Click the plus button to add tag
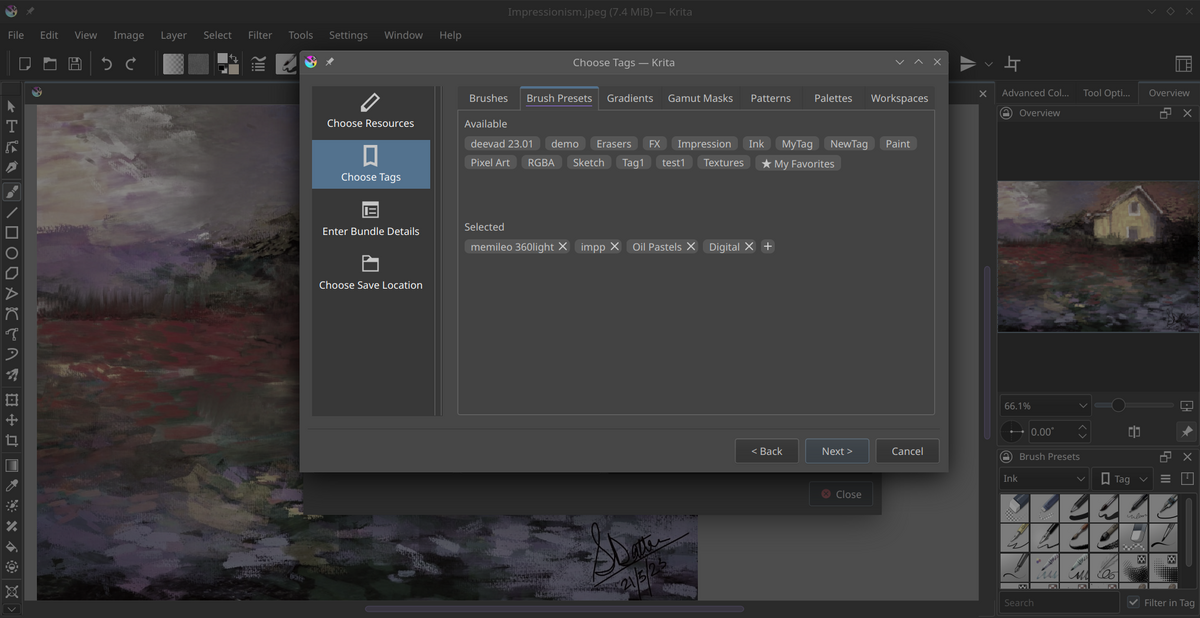This screenshot has height=618, width=1200. (x=768, y=246)
